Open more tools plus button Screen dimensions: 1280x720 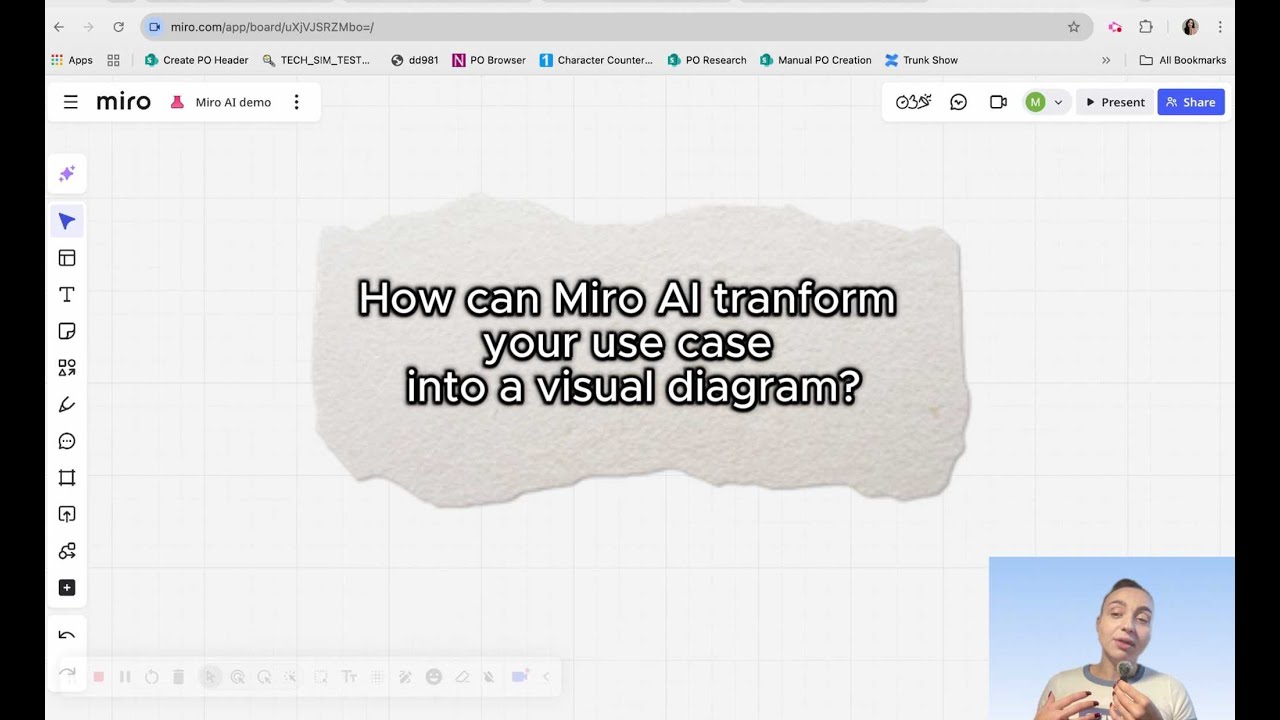coord(67,588)
